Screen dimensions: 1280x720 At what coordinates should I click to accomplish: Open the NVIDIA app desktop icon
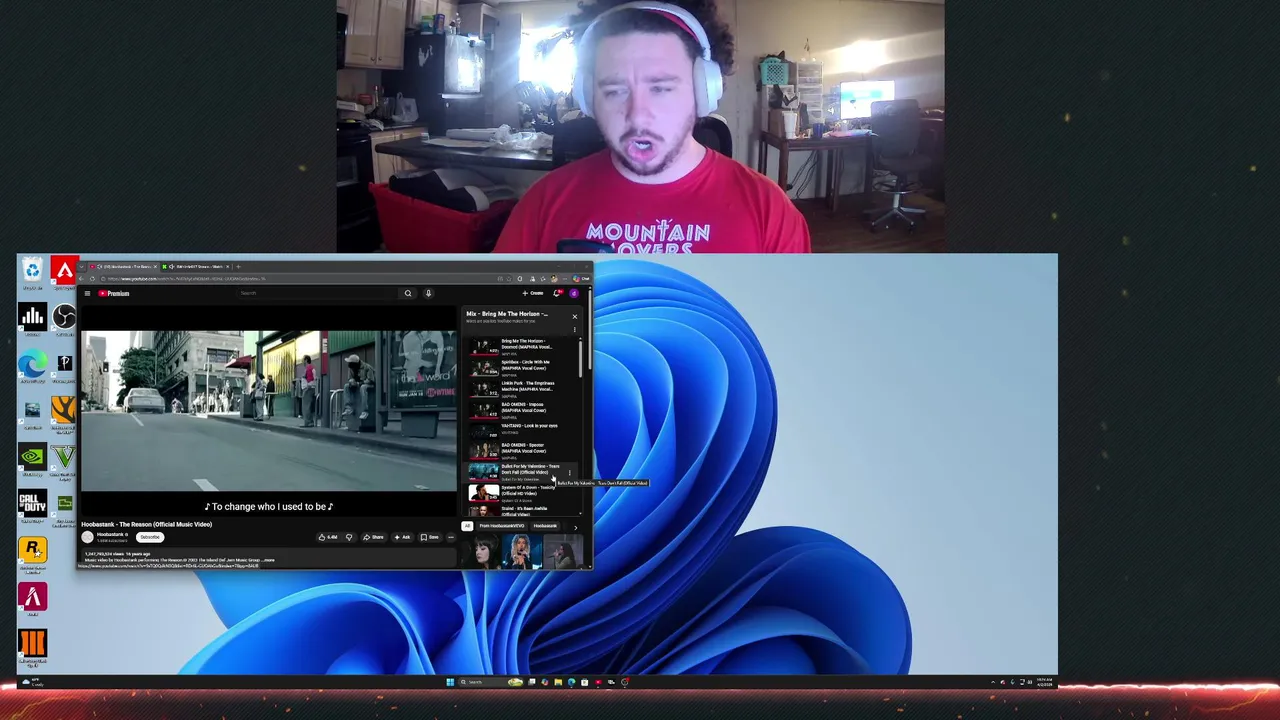point(32,458)
